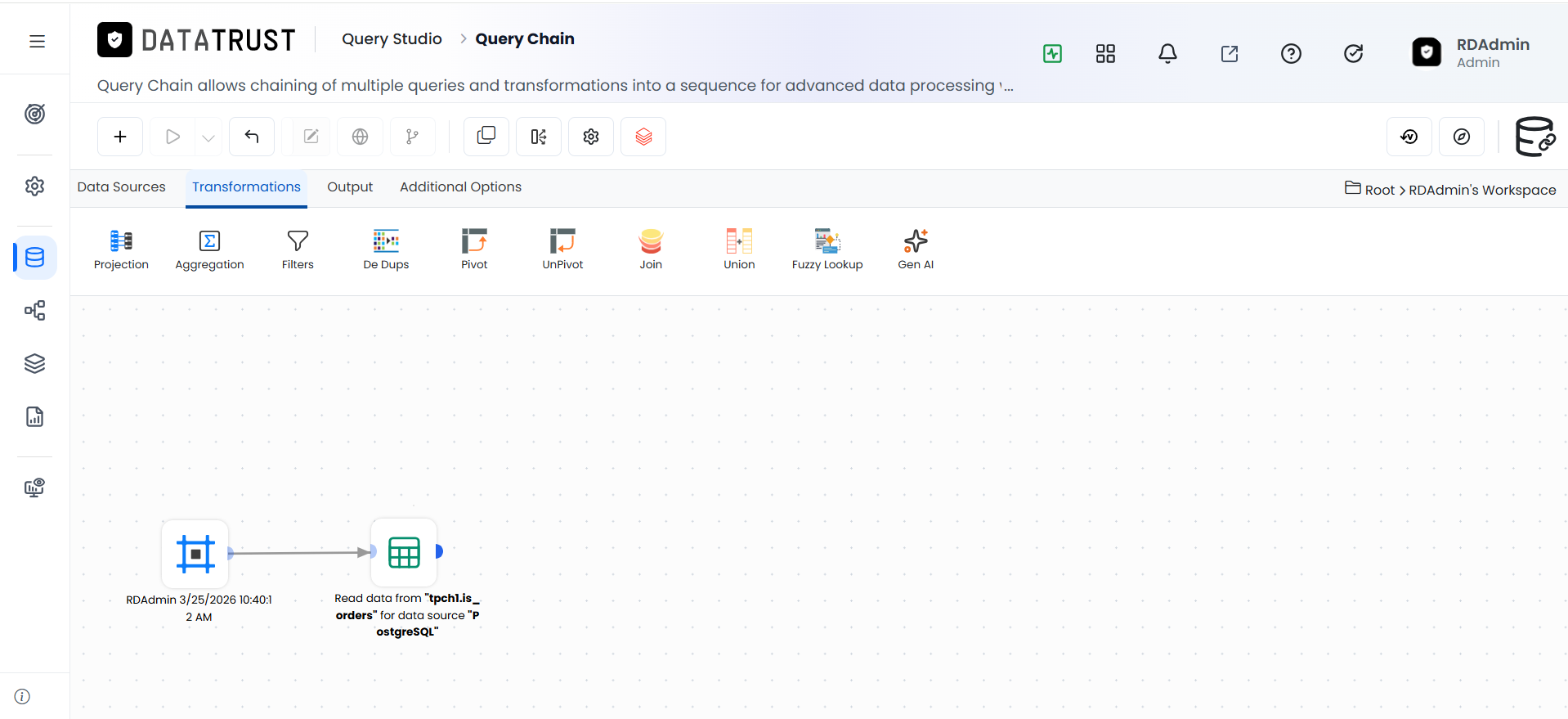
Task: Click the split panel toolbar button
Action: point(539,137)
